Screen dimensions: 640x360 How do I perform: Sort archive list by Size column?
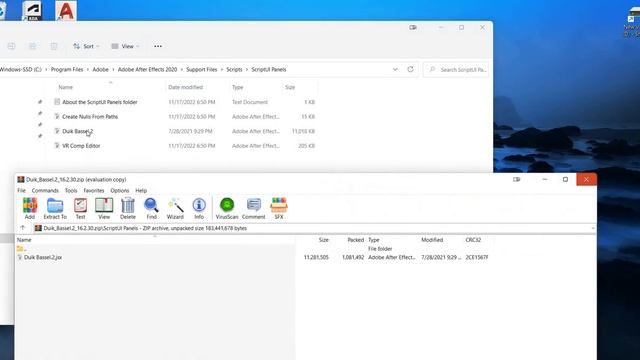tap(324, 240)
